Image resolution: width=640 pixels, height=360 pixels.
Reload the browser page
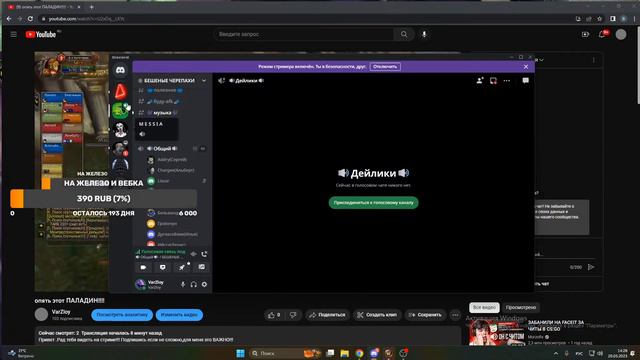pyautogui.click(x=30, y=19)
